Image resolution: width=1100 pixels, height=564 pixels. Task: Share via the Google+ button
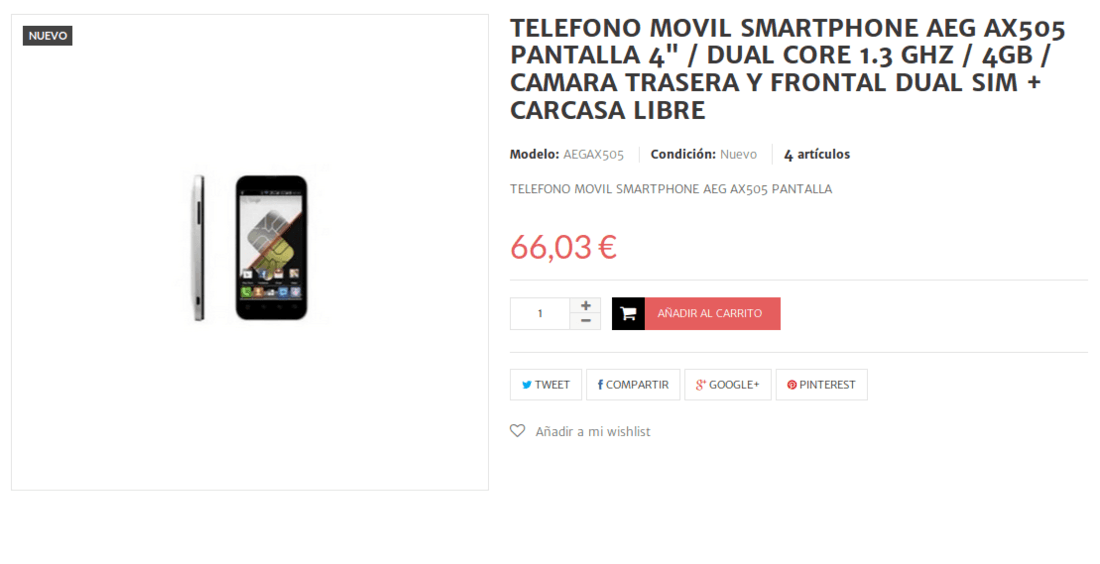pyautogui.click(x=727, y=384)
